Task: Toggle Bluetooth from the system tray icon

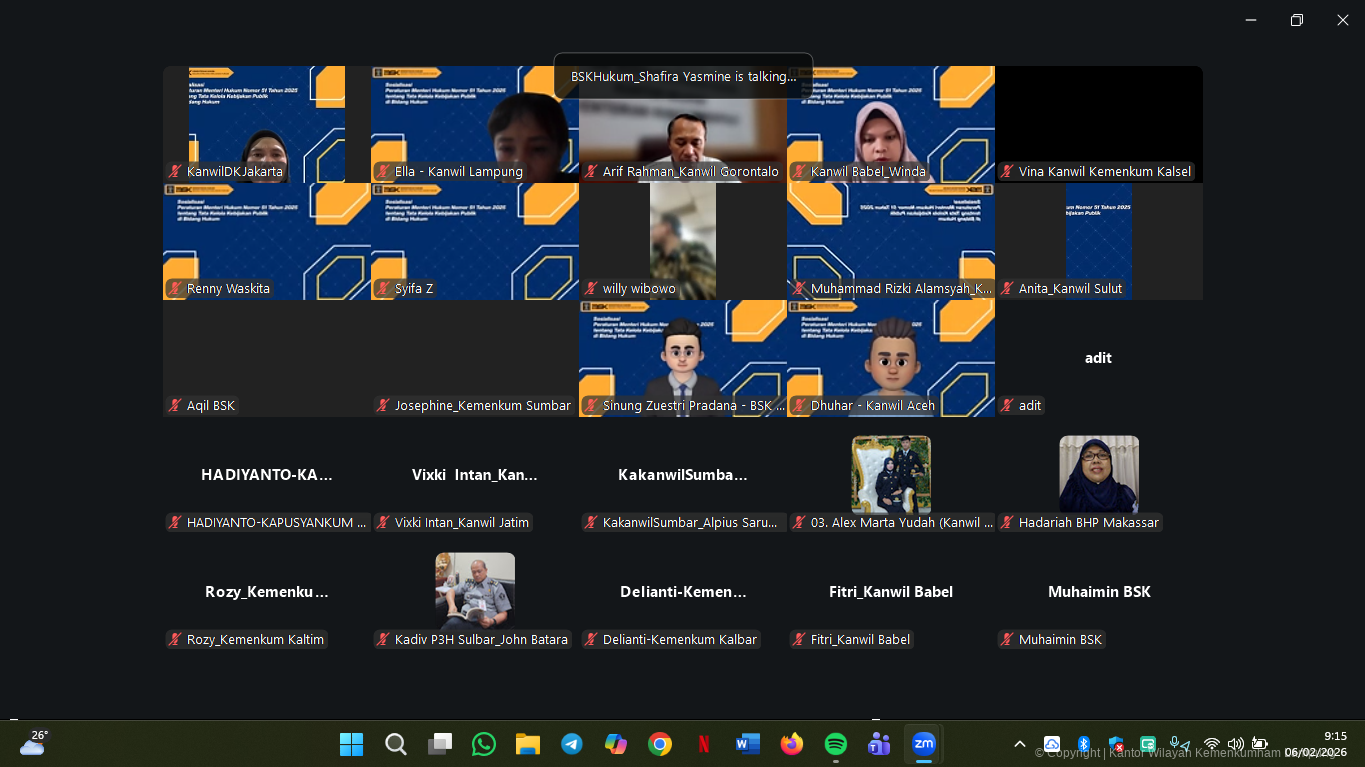Action: click(1083, 744)
